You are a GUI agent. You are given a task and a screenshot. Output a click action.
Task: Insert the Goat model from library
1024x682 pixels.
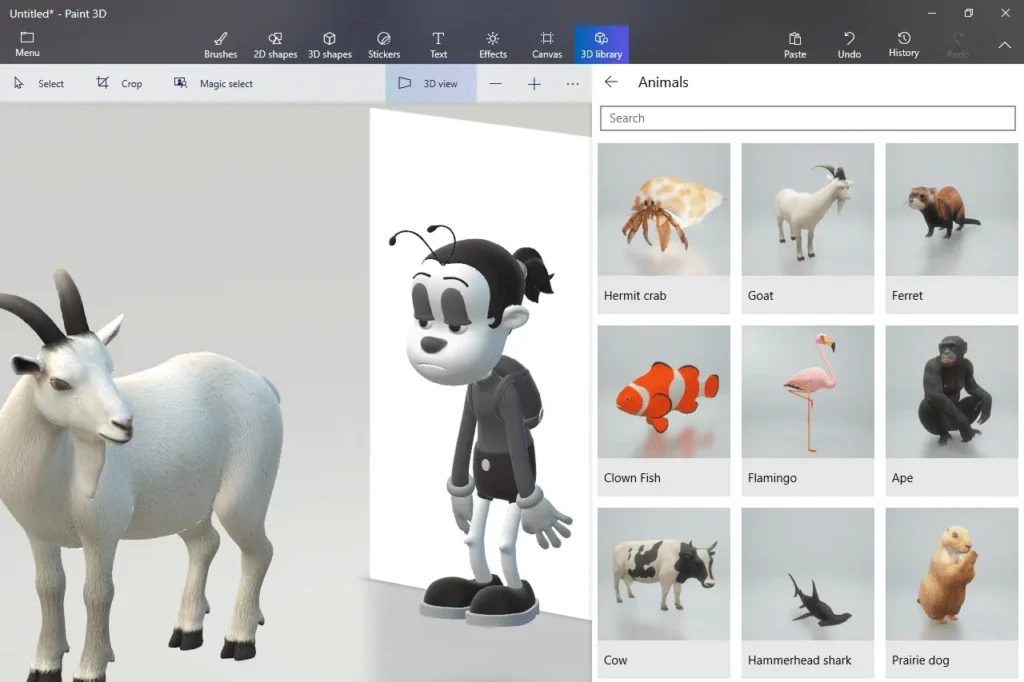pos(808,228)
